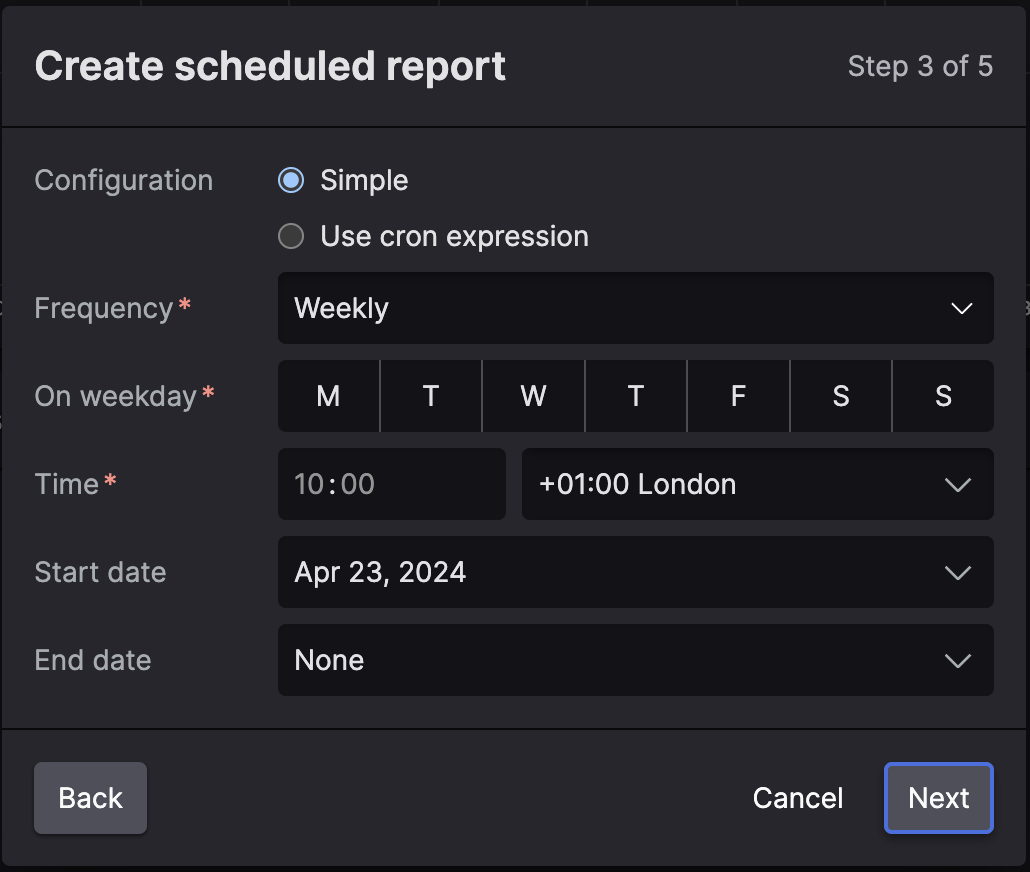Pick Wednesday in the weekday row
The image size is (1030, 872).
(x=533, y=396)
